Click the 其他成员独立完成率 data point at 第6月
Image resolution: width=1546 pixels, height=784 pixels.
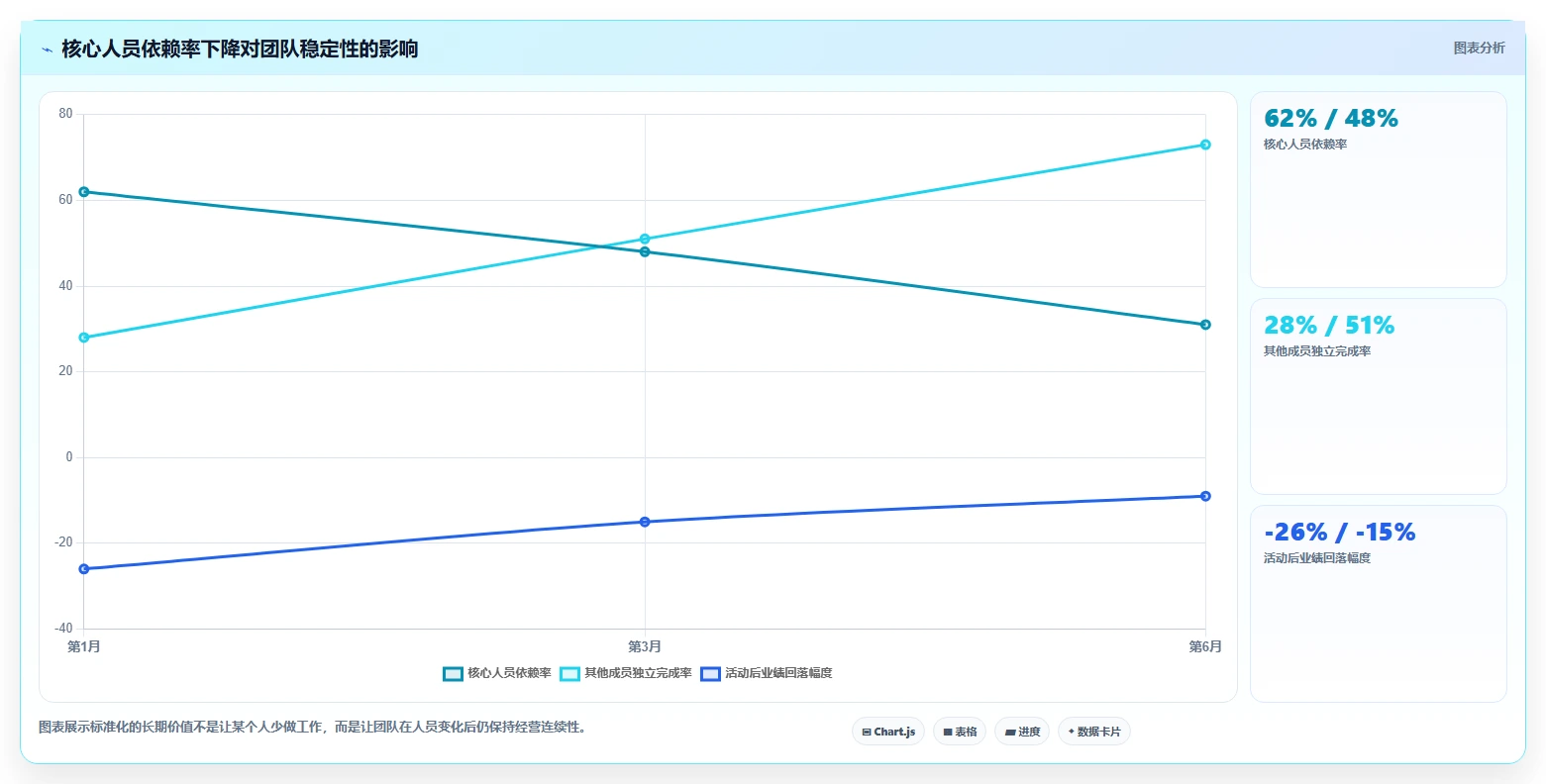(1205, 145)
